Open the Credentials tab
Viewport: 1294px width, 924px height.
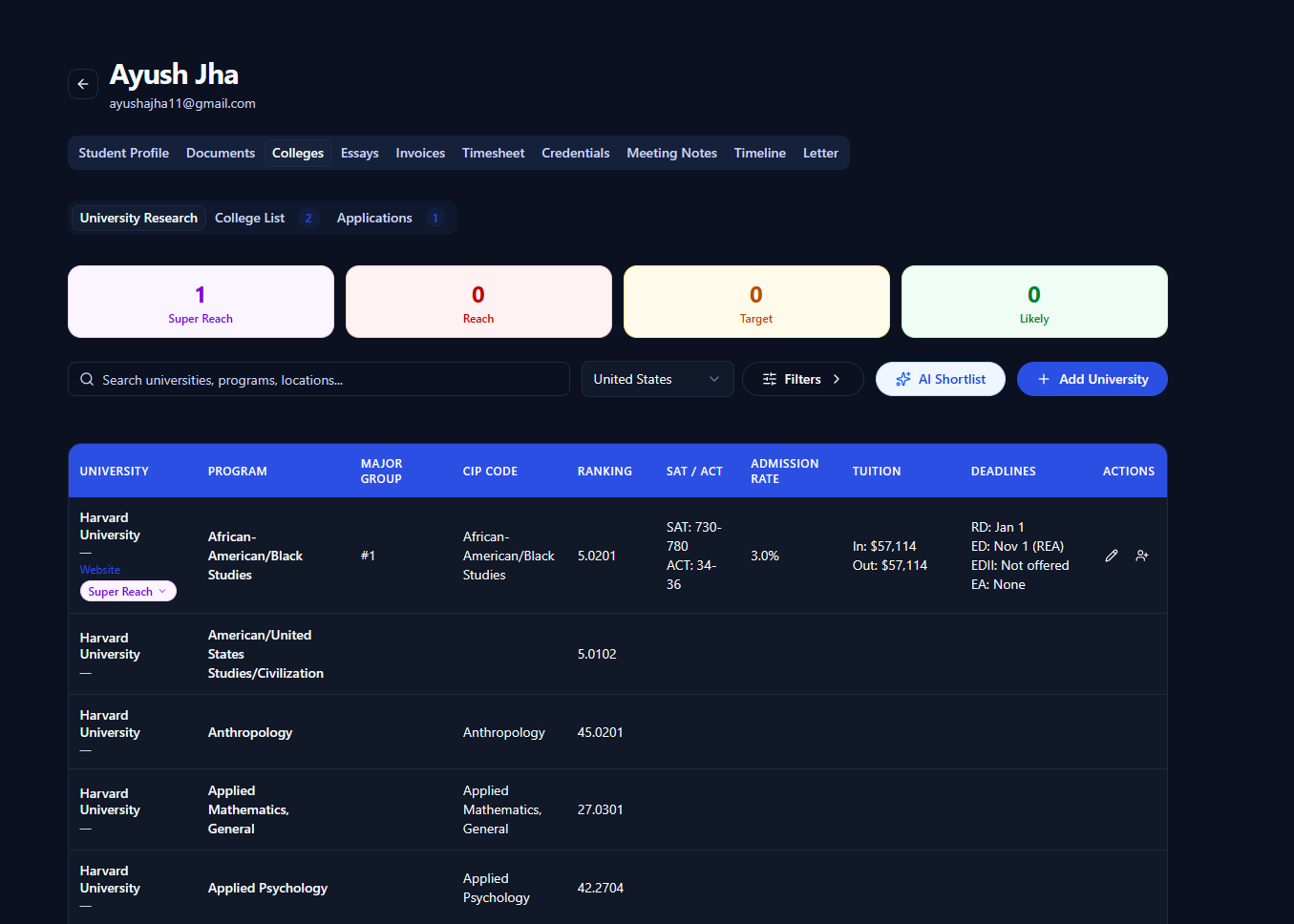coord(576,153)
